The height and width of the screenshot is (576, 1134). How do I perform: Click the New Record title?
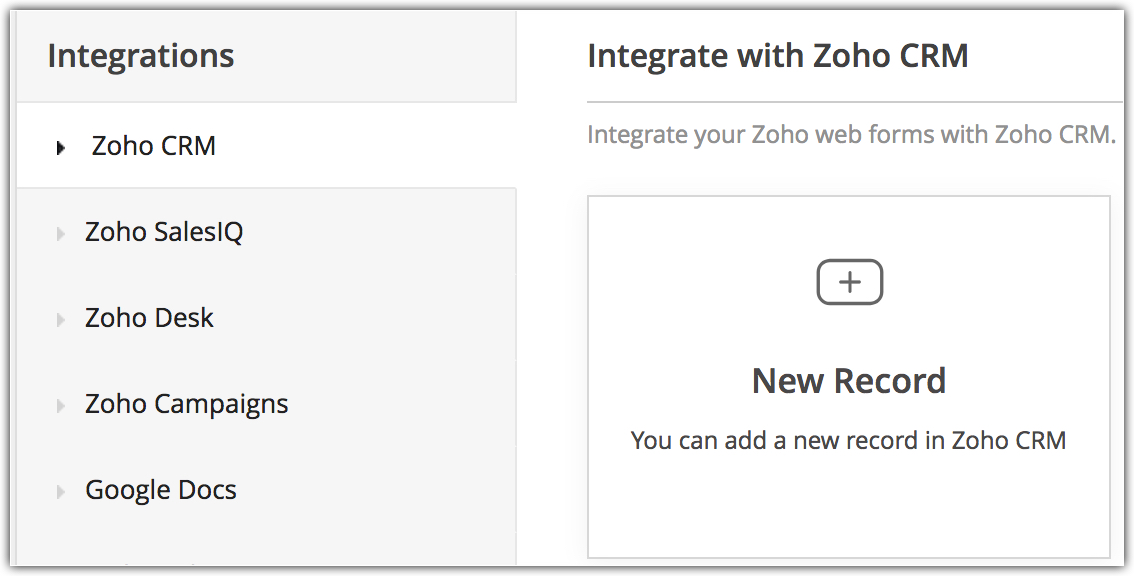coord(849,381)
